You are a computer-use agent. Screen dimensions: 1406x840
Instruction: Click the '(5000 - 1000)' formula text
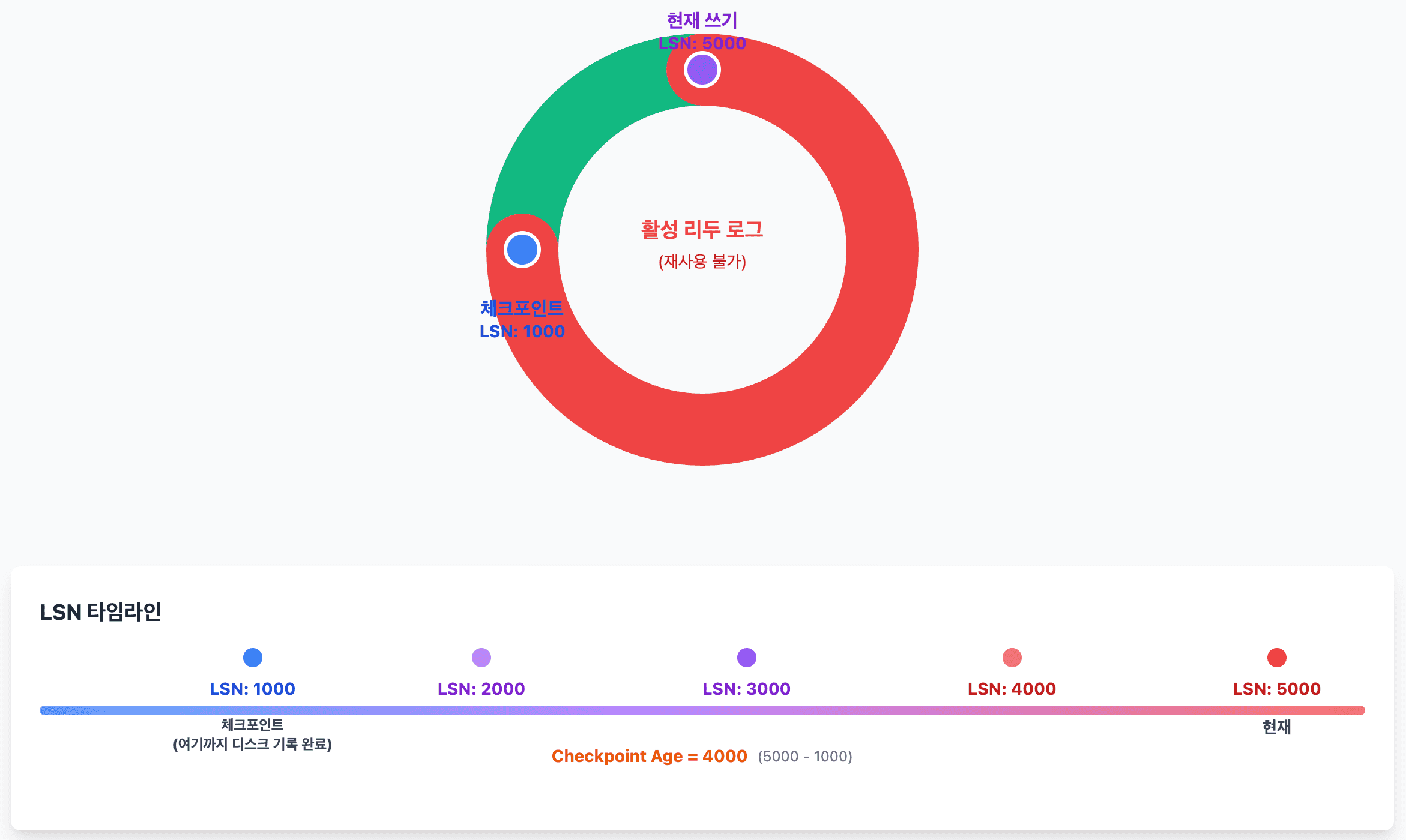804,757
